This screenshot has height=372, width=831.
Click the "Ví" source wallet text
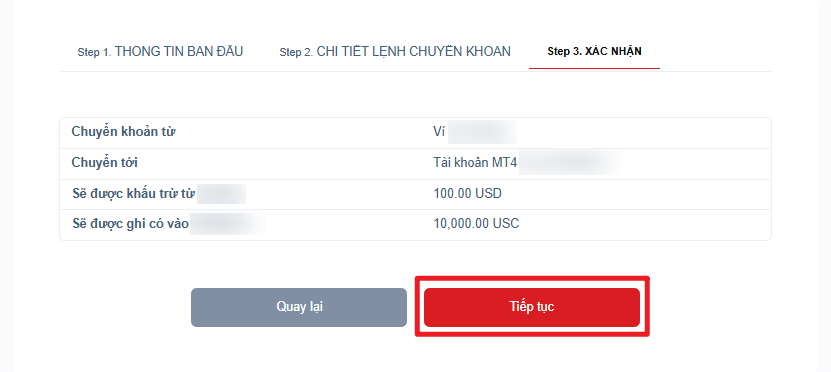point(439,132)
